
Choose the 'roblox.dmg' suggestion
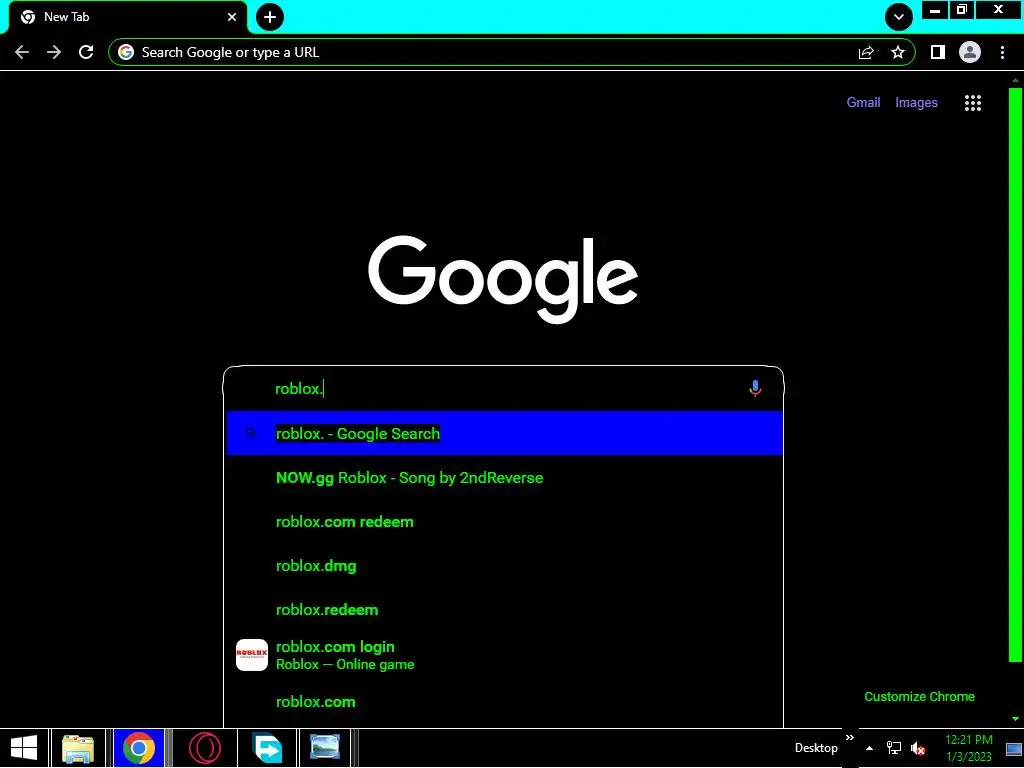[x=504, y=566]
